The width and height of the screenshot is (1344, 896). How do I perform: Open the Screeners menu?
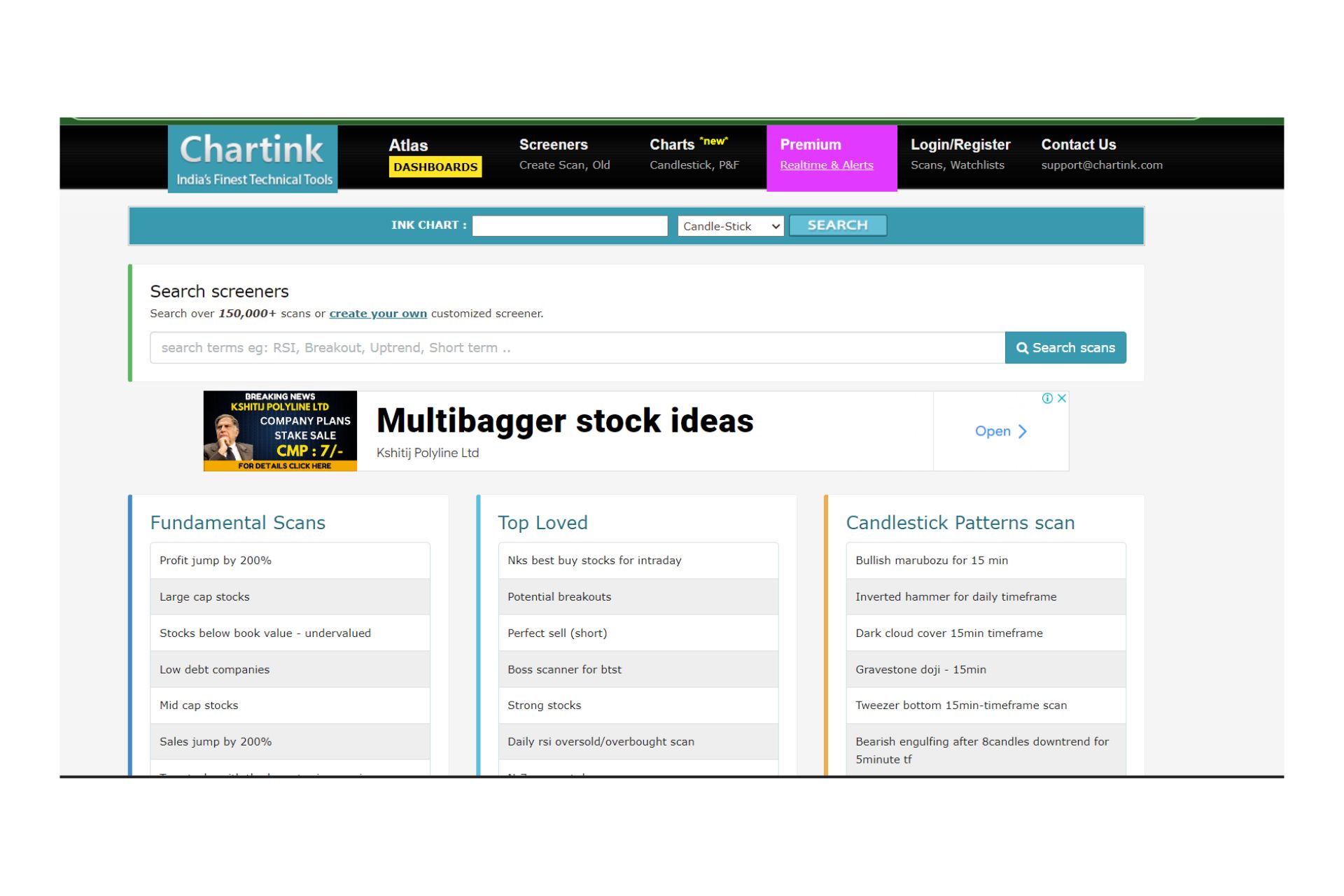tap(553, 145)
